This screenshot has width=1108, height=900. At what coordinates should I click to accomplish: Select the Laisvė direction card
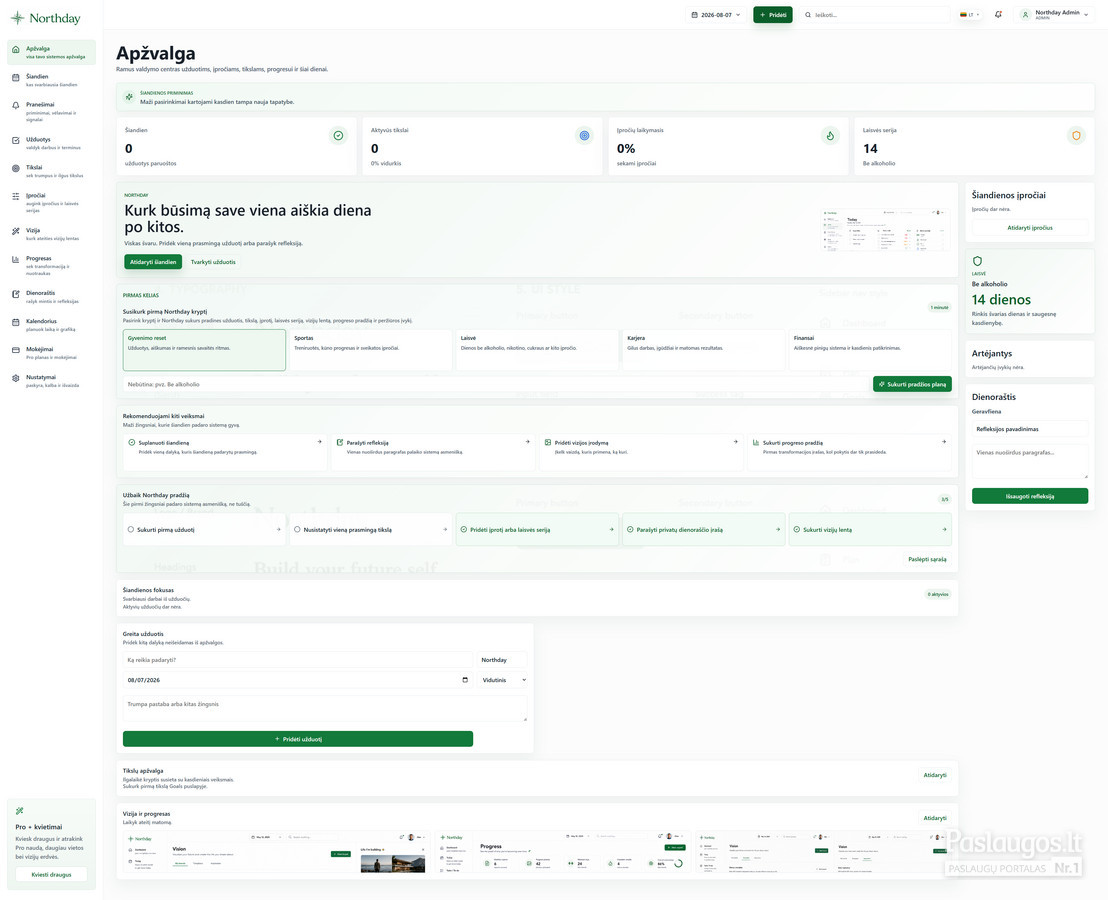(x=537, y=350)
